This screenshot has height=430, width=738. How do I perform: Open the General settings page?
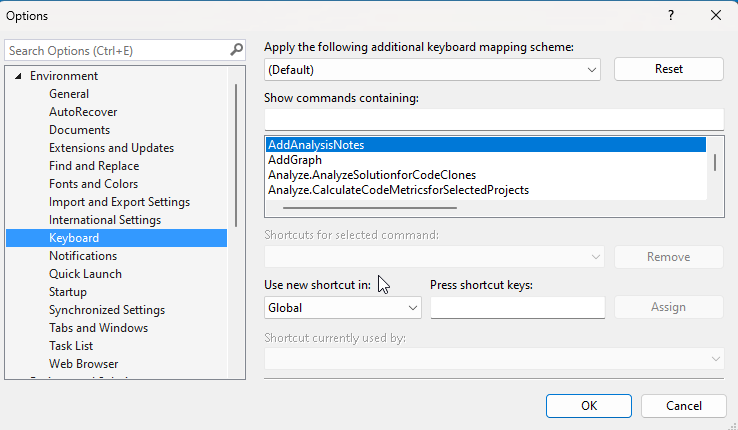point(69,94)
